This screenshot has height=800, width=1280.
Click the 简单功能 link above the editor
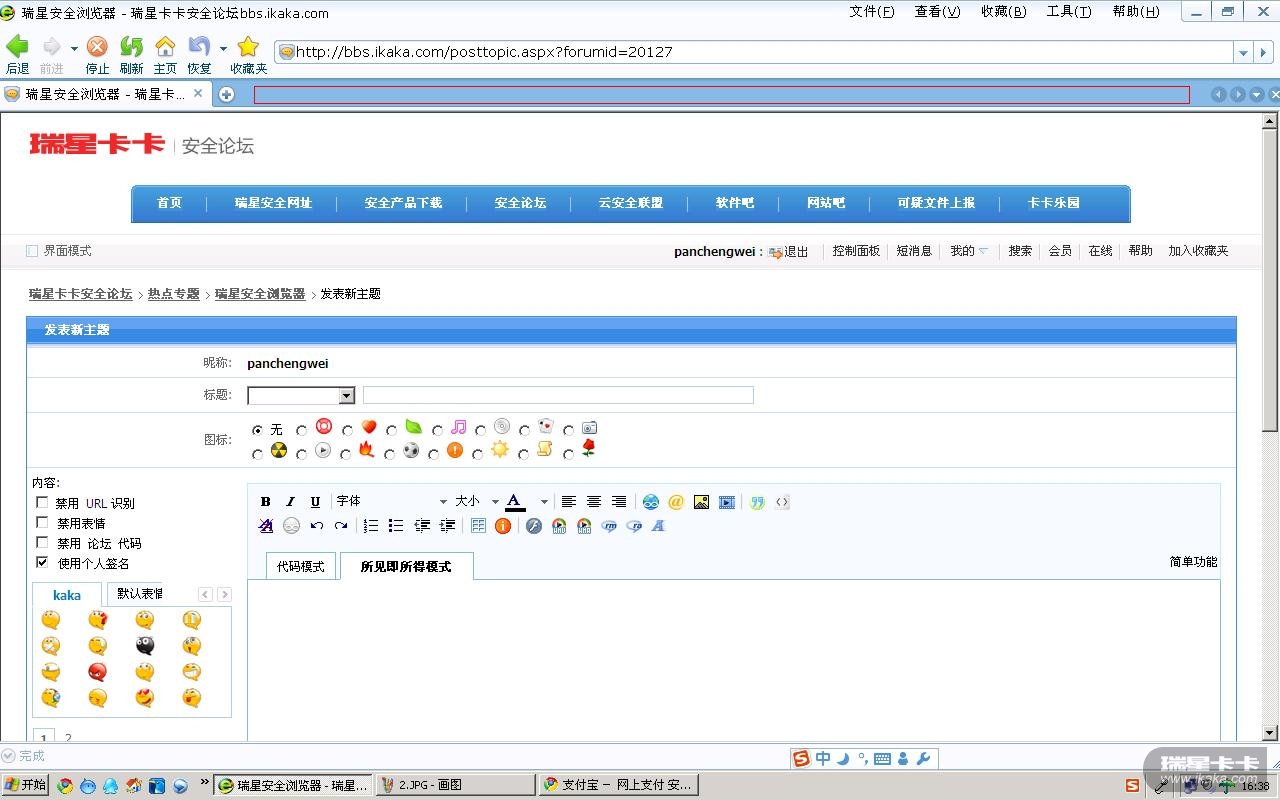tap(1194, 562)
